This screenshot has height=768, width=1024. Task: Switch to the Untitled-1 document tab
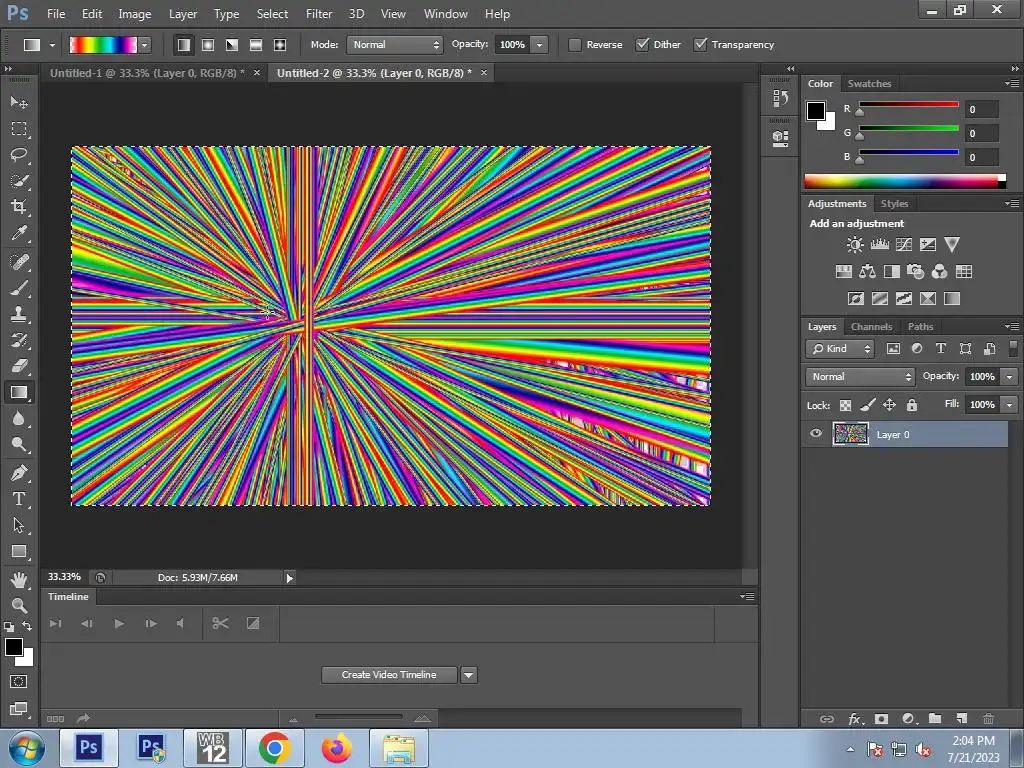coord(147,73)
